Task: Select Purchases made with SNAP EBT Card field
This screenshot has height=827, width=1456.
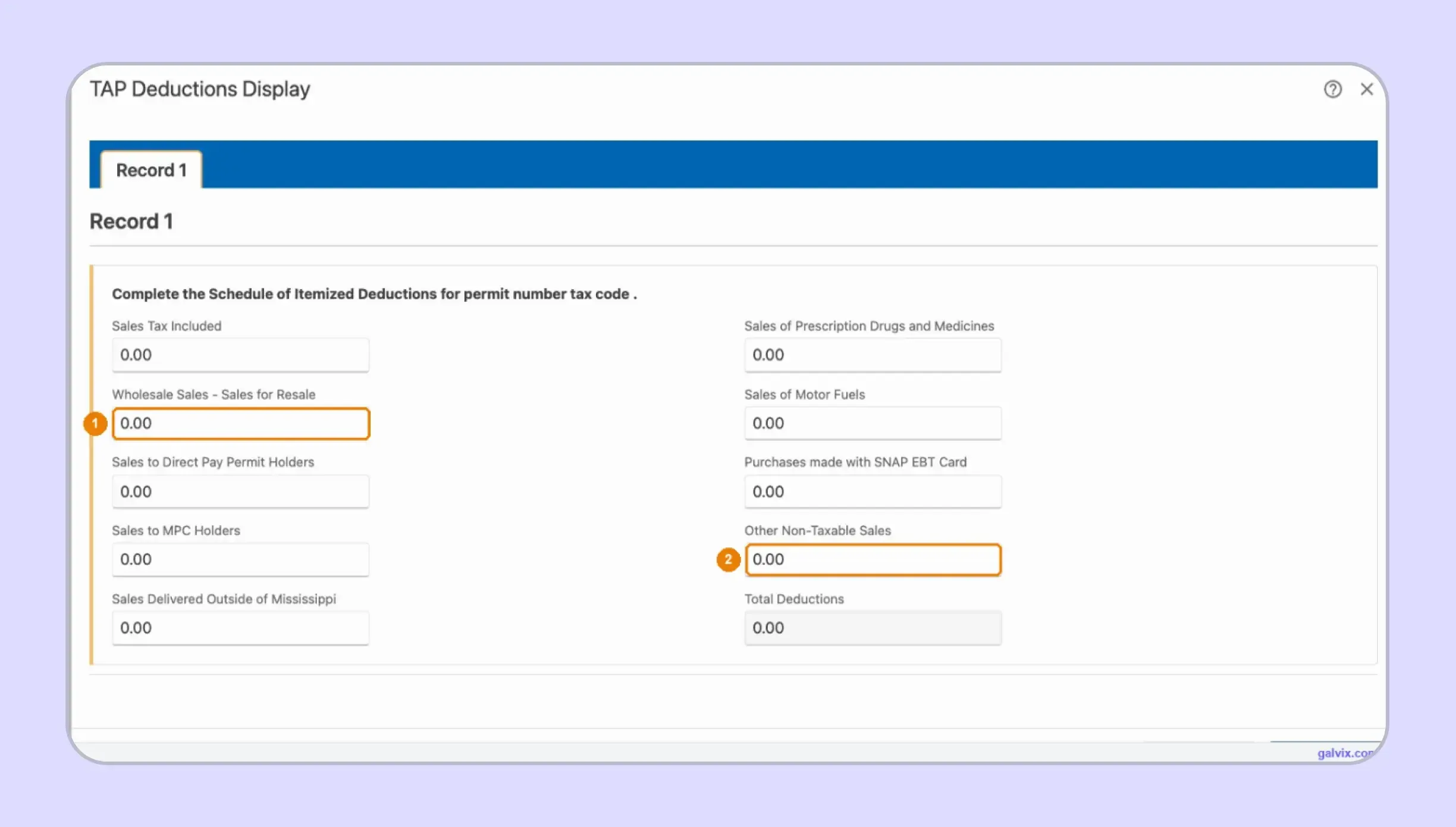Action: tap(873, 491)
